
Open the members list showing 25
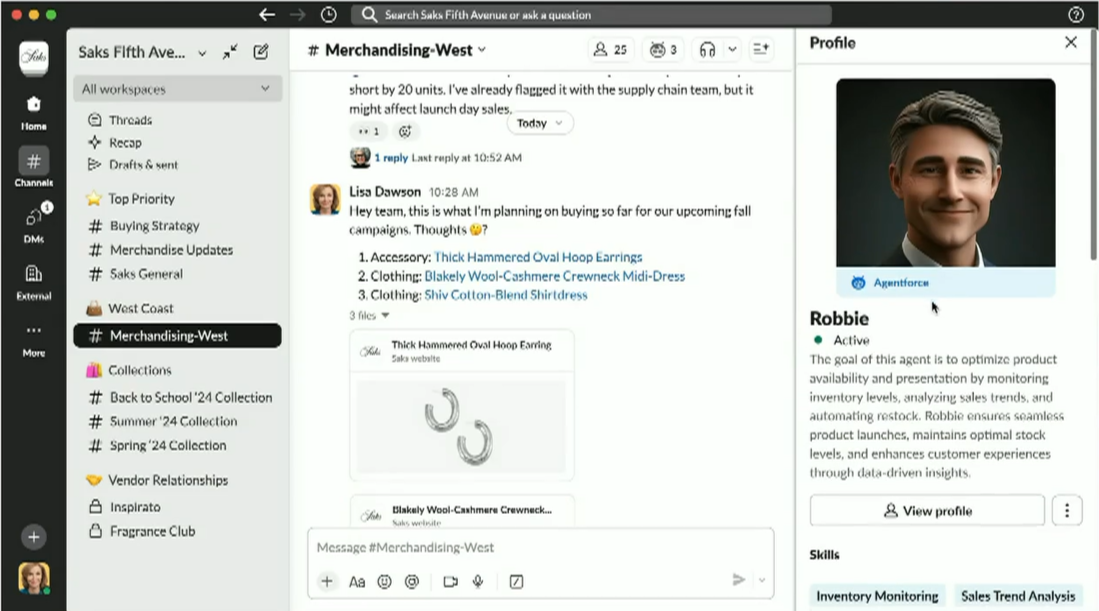pyautogui.click(x=610, y=50)
